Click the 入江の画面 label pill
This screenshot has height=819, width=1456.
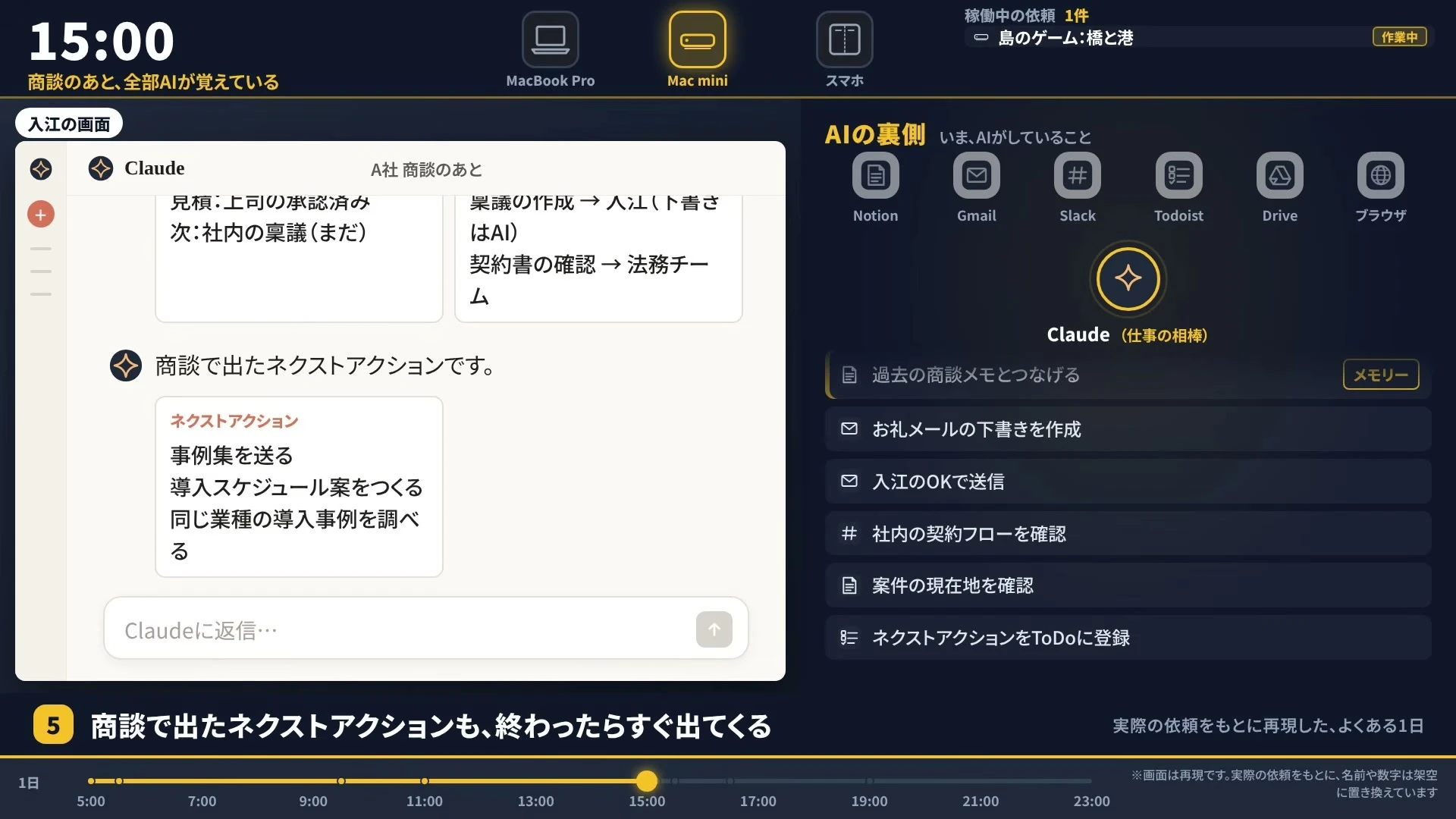(69, 124)
